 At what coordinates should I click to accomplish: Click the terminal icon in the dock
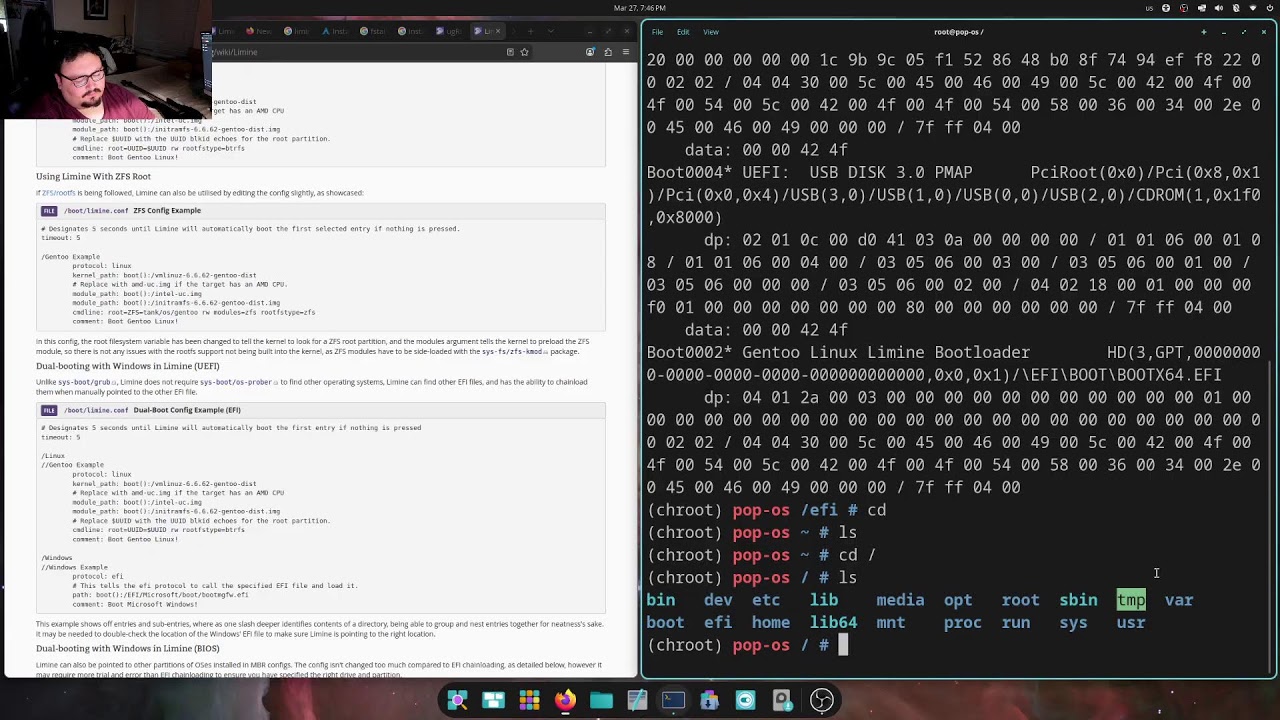point(674,700)
